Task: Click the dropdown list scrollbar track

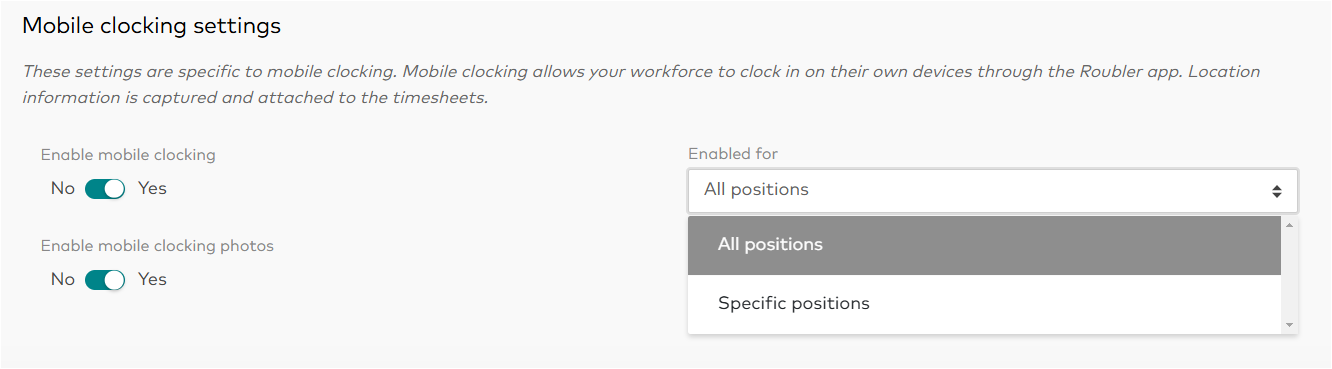Action: click(x=1289, y=275)
